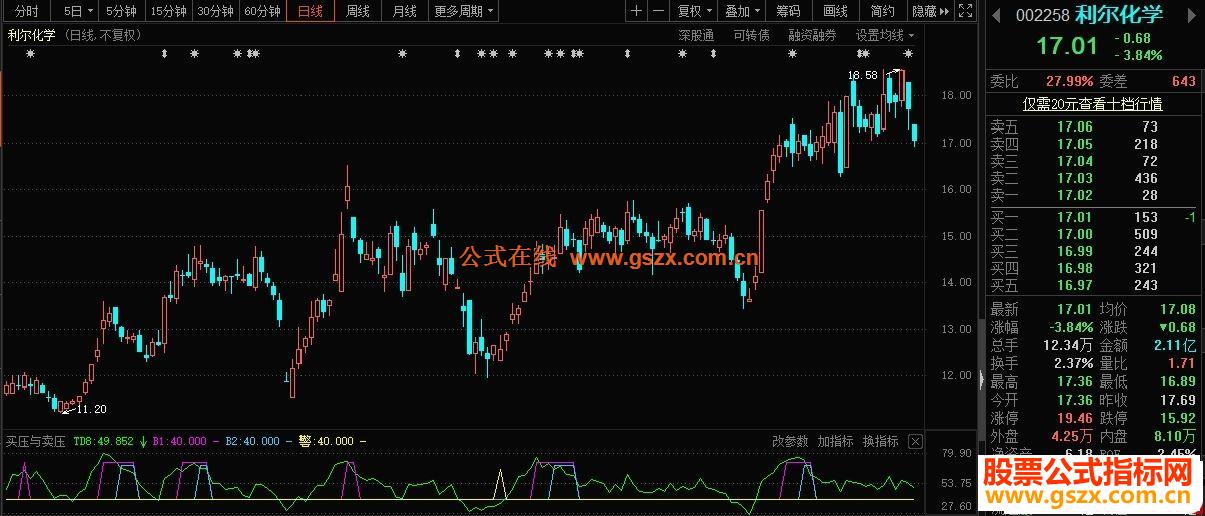Click the 加指标 add indicator button
1205x516 pixels.
tap(835, 441)
